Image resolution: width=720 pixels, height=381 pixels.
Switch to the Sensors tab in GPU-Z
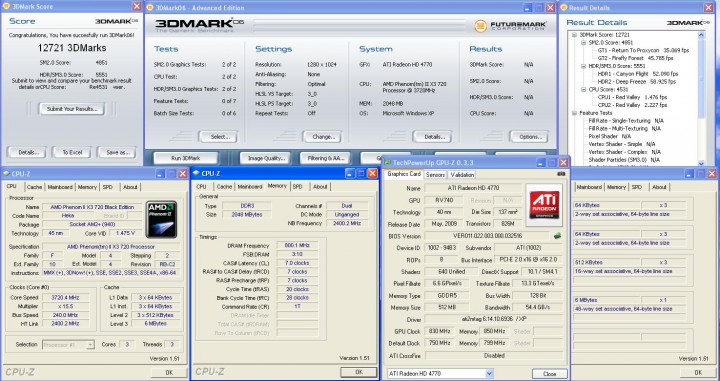[x=435, y=175]
